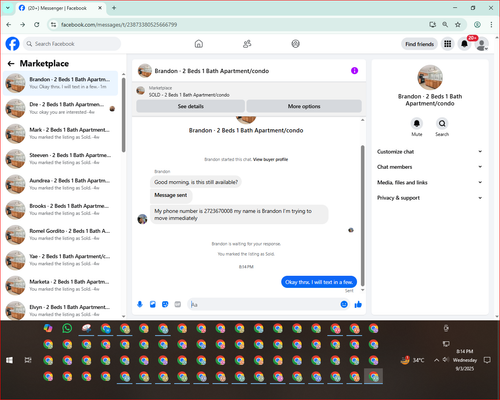Click Find friends button

[419, 44]
